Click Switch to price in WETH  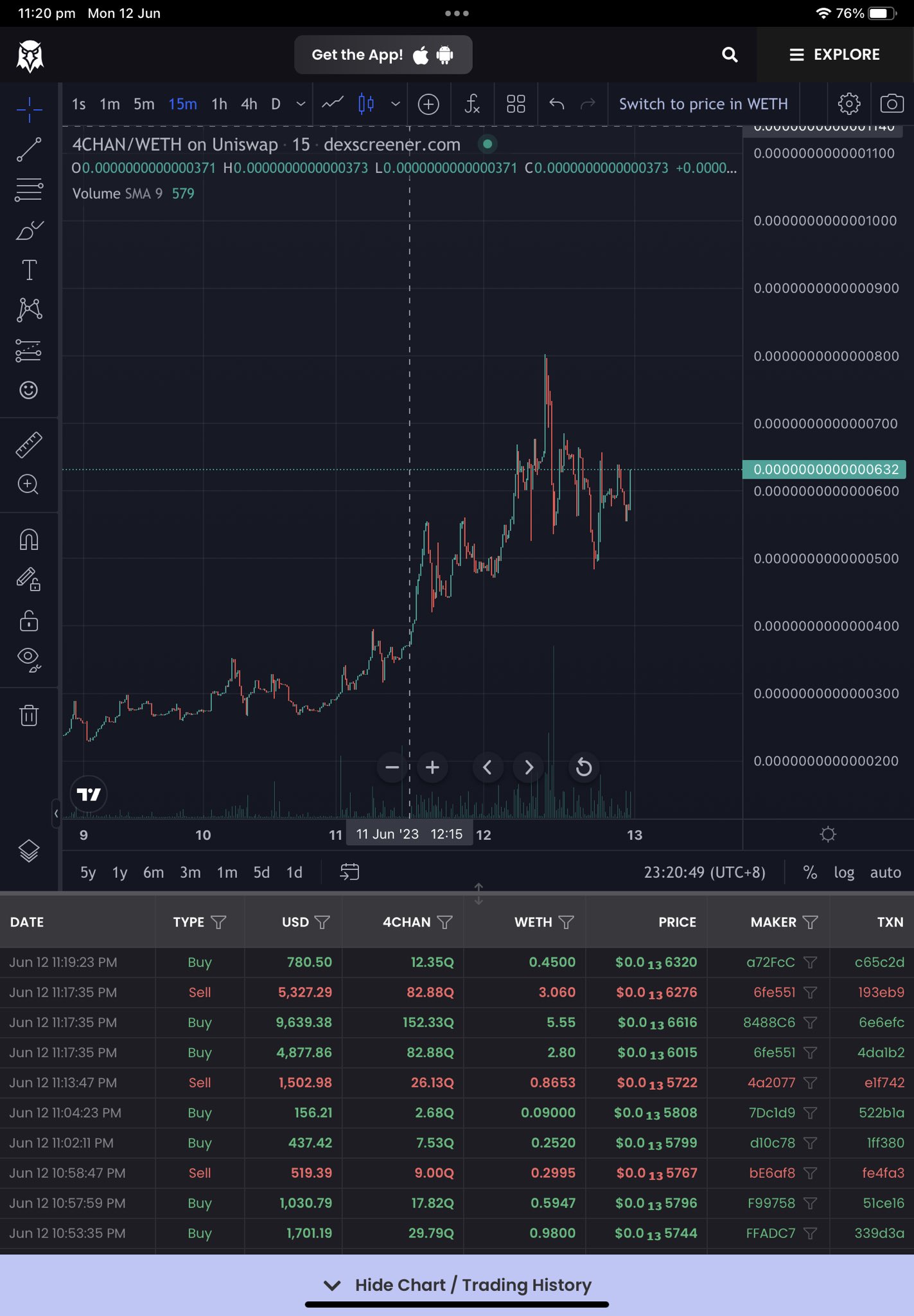tap(703, 104)
